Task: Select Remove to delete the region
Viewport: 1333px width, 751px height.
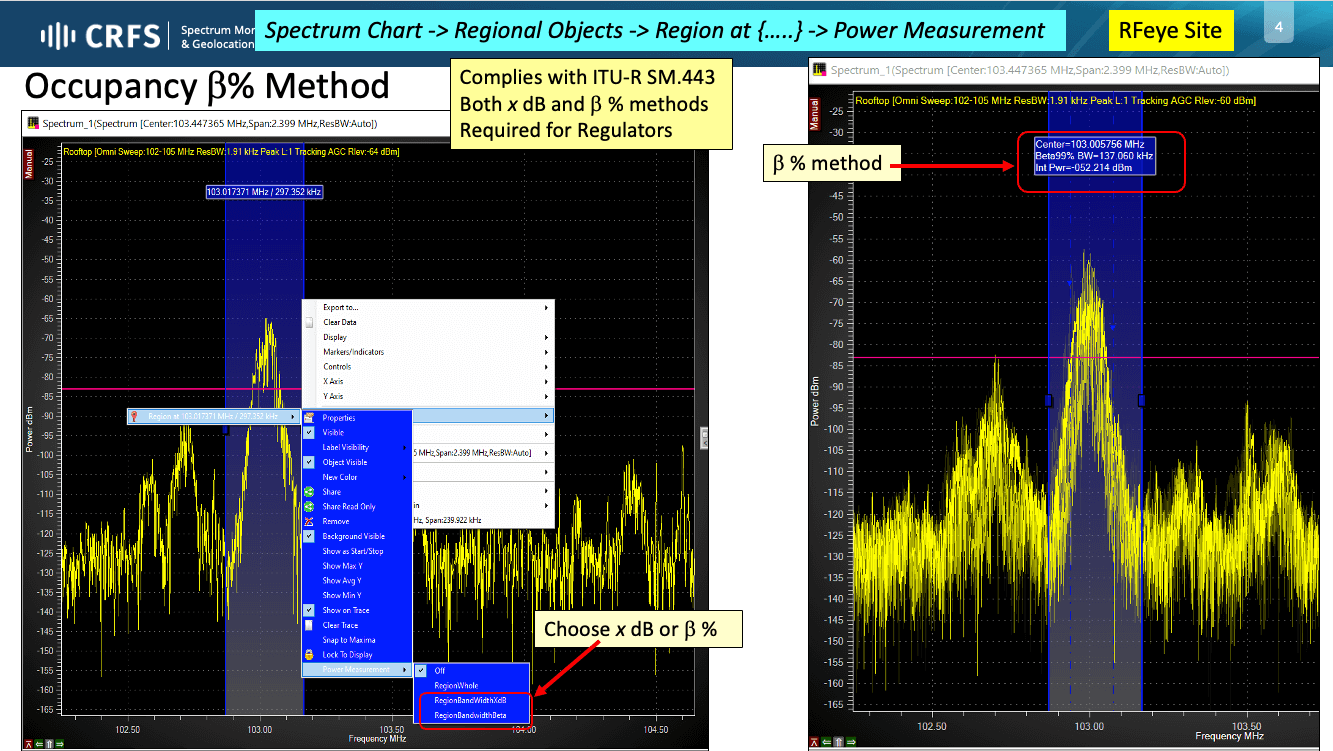Action: (356, 521)
